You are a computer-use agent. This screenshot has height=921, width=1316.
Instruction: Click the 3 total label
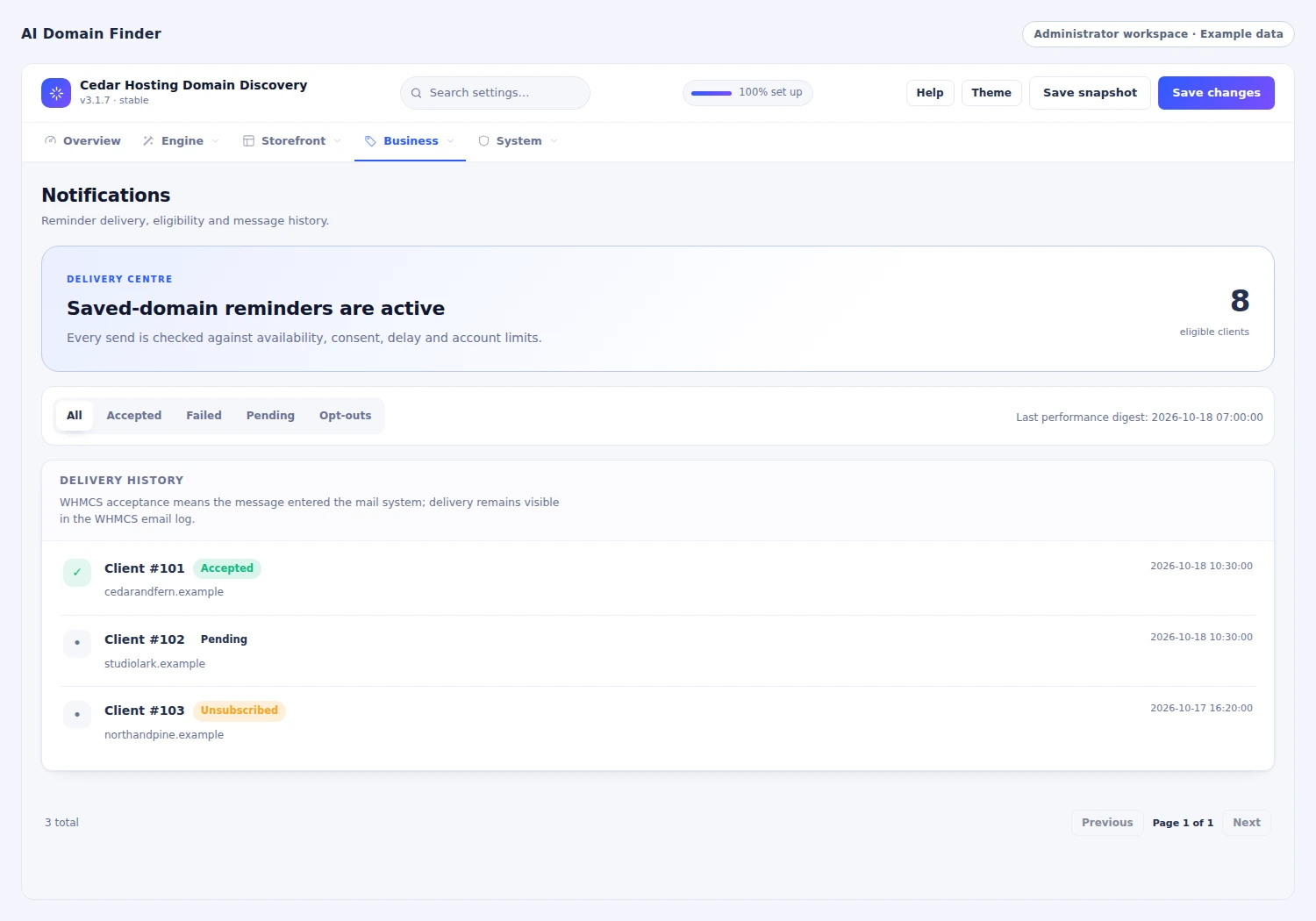coord(62,823)
